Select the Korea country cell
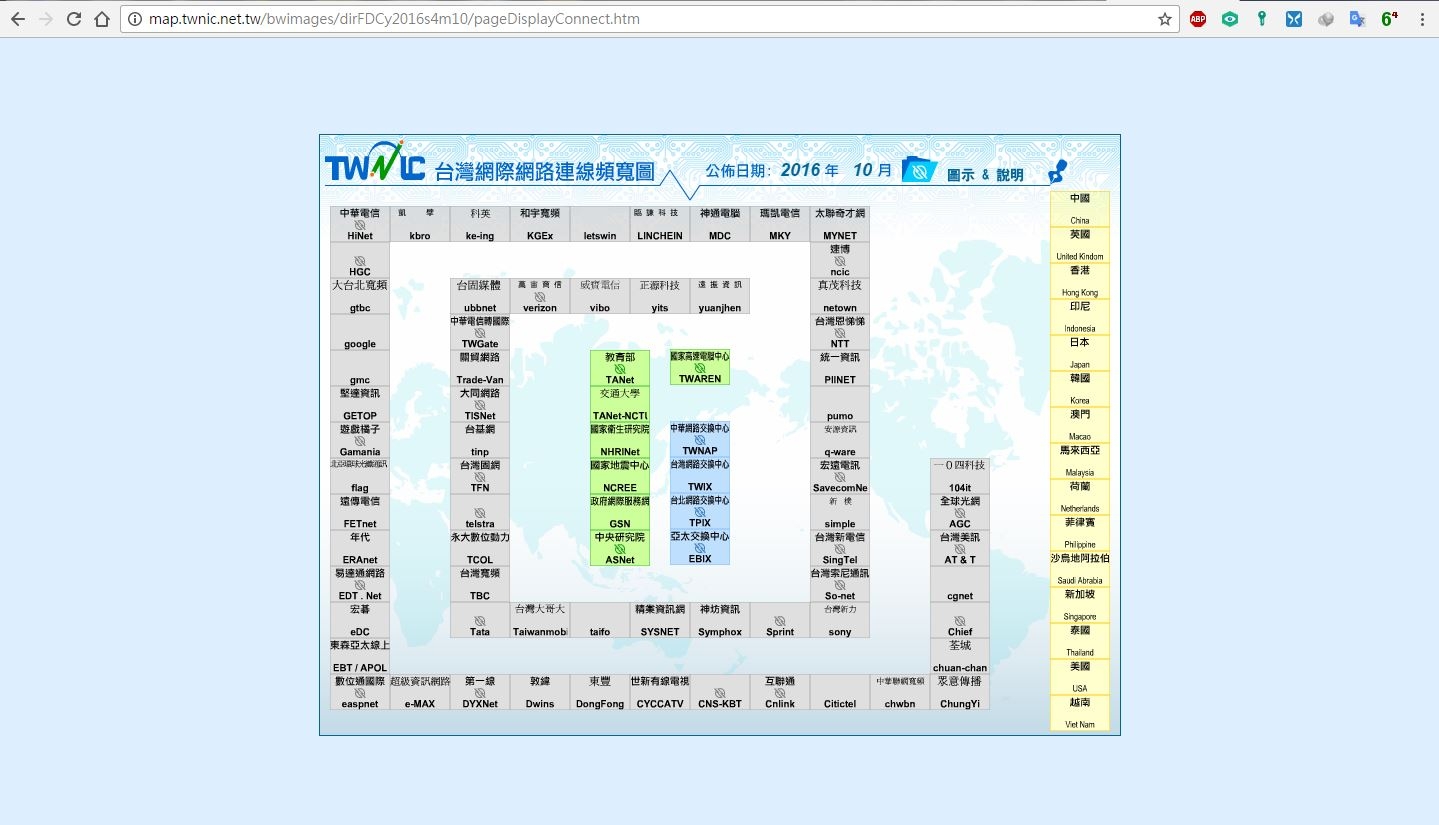This screenshot has width=1439, height=825. (1080, 389)
